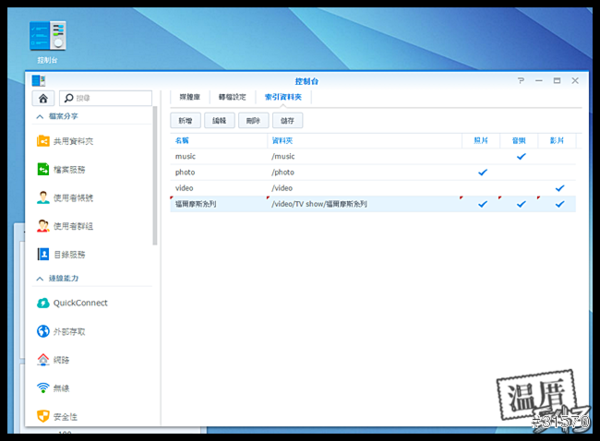Switch to the 媒體庫 tab

[x=189, y=97]
